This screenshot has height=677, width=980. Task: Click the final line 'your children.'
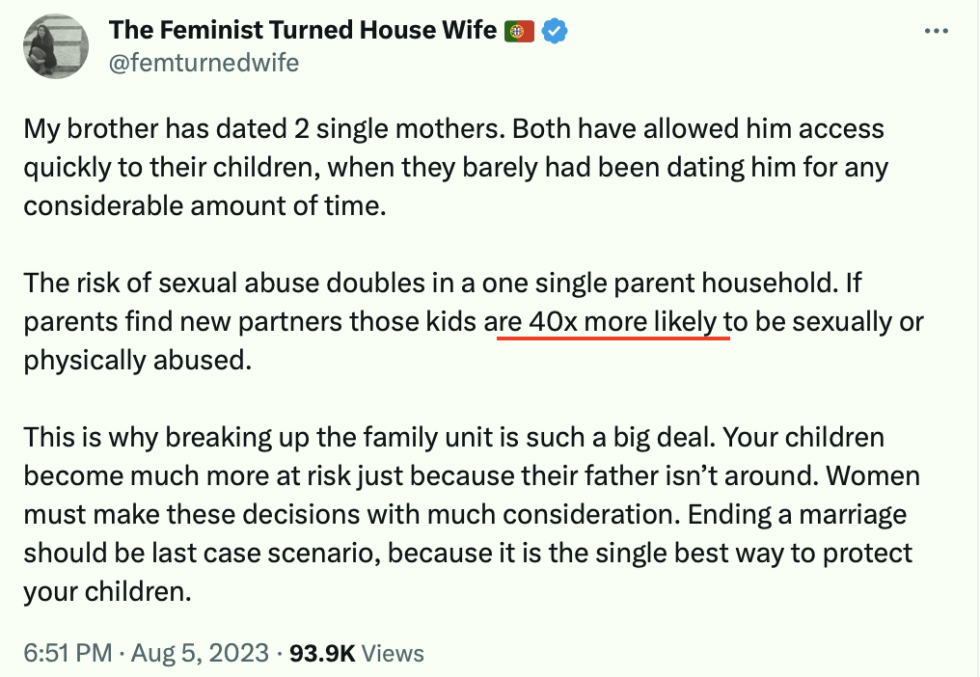click(x=108, y=592)
